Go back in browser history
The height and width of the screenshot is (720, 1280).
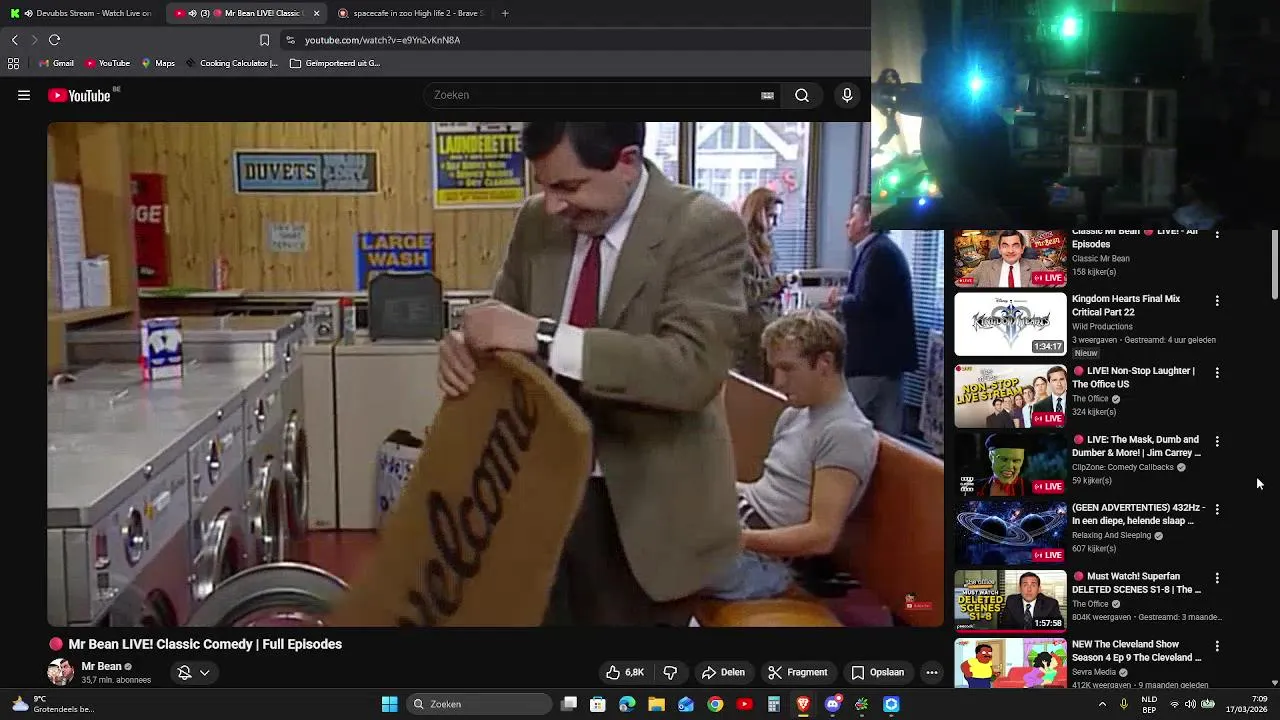15,40
